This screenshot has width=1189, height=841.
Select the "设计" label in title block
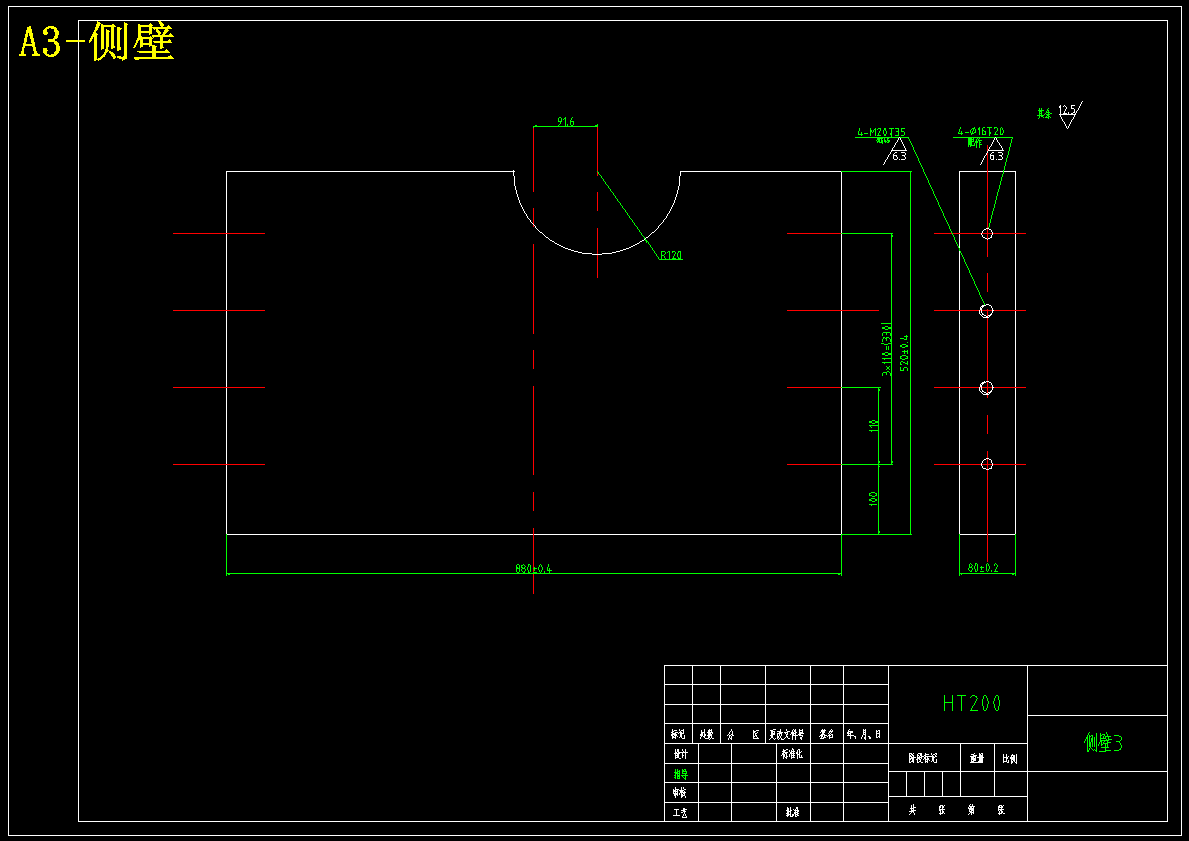pos(680,755)
